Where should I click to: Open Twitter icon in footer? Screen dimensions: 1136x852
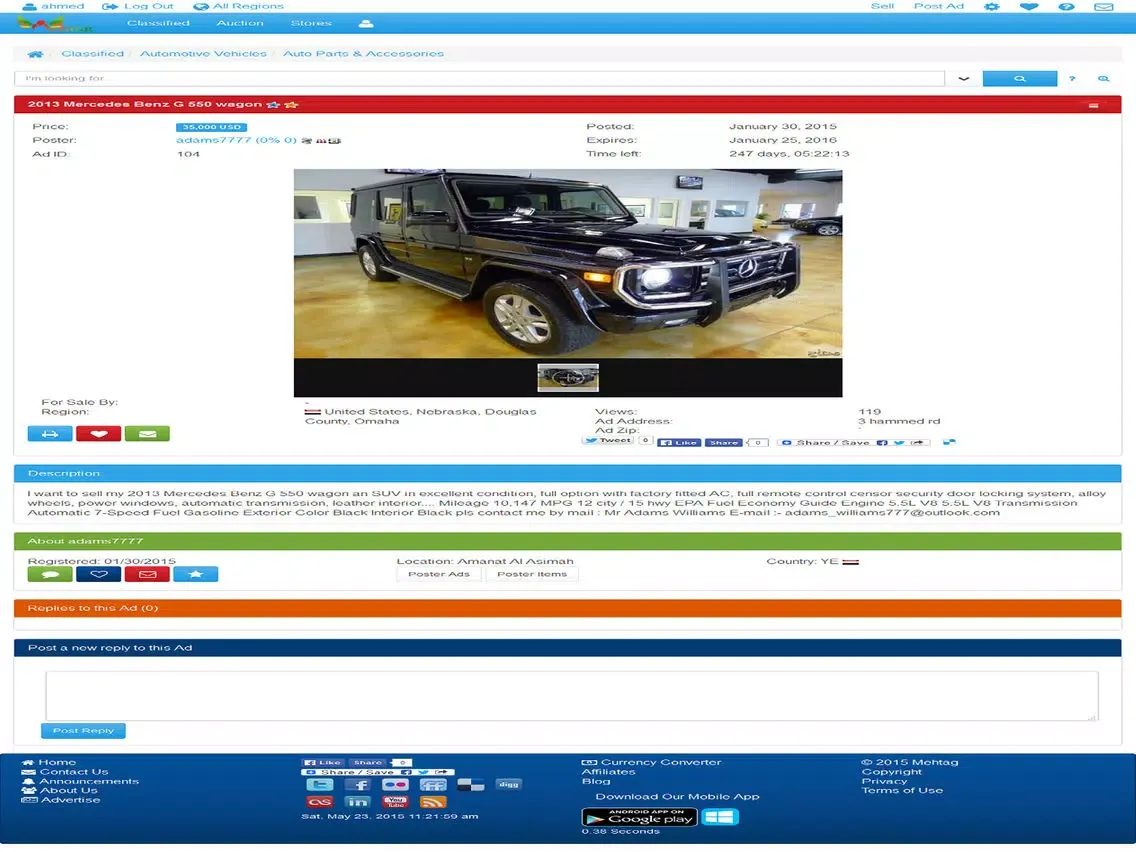[x=320, y=785]
